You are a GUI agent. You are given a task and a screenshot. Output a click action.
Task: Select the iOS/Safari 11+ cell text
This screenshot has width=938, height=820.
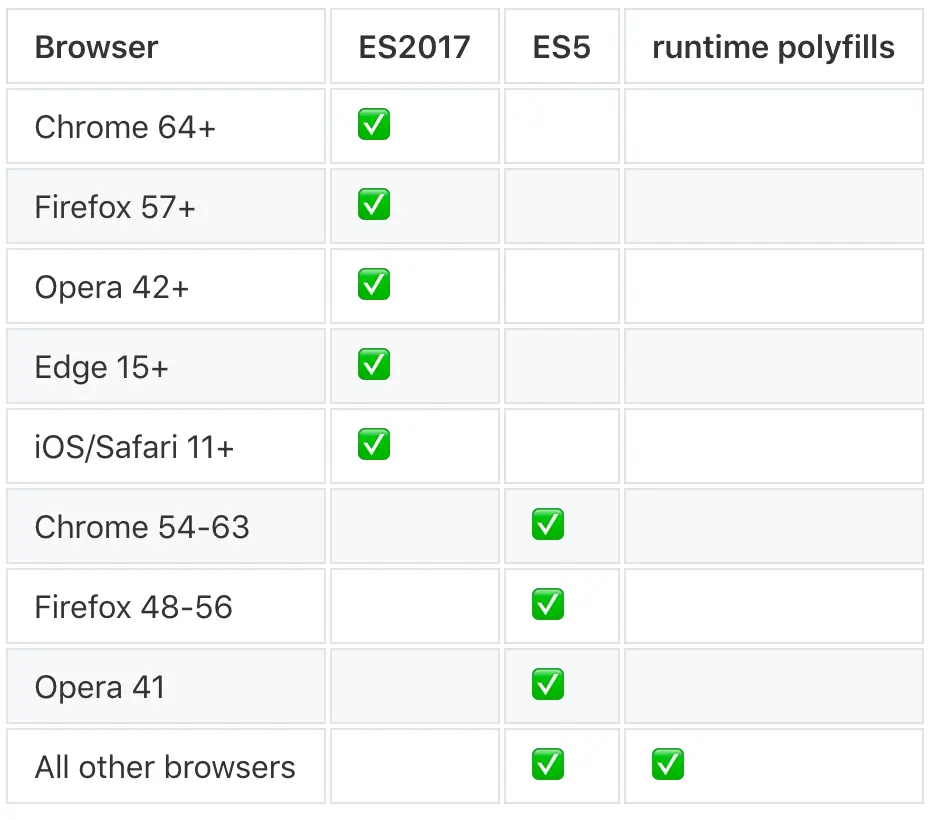point(134,447)
